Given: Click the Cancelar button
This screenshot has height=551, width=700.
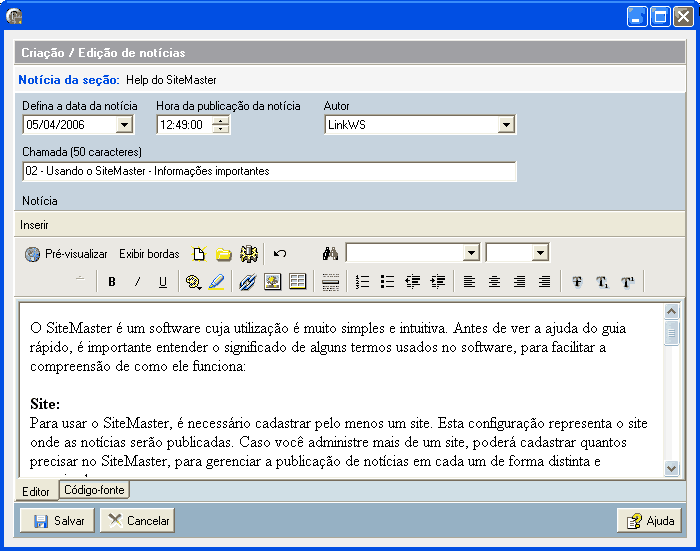Looking at the screenshot, I should click(138, 521).
